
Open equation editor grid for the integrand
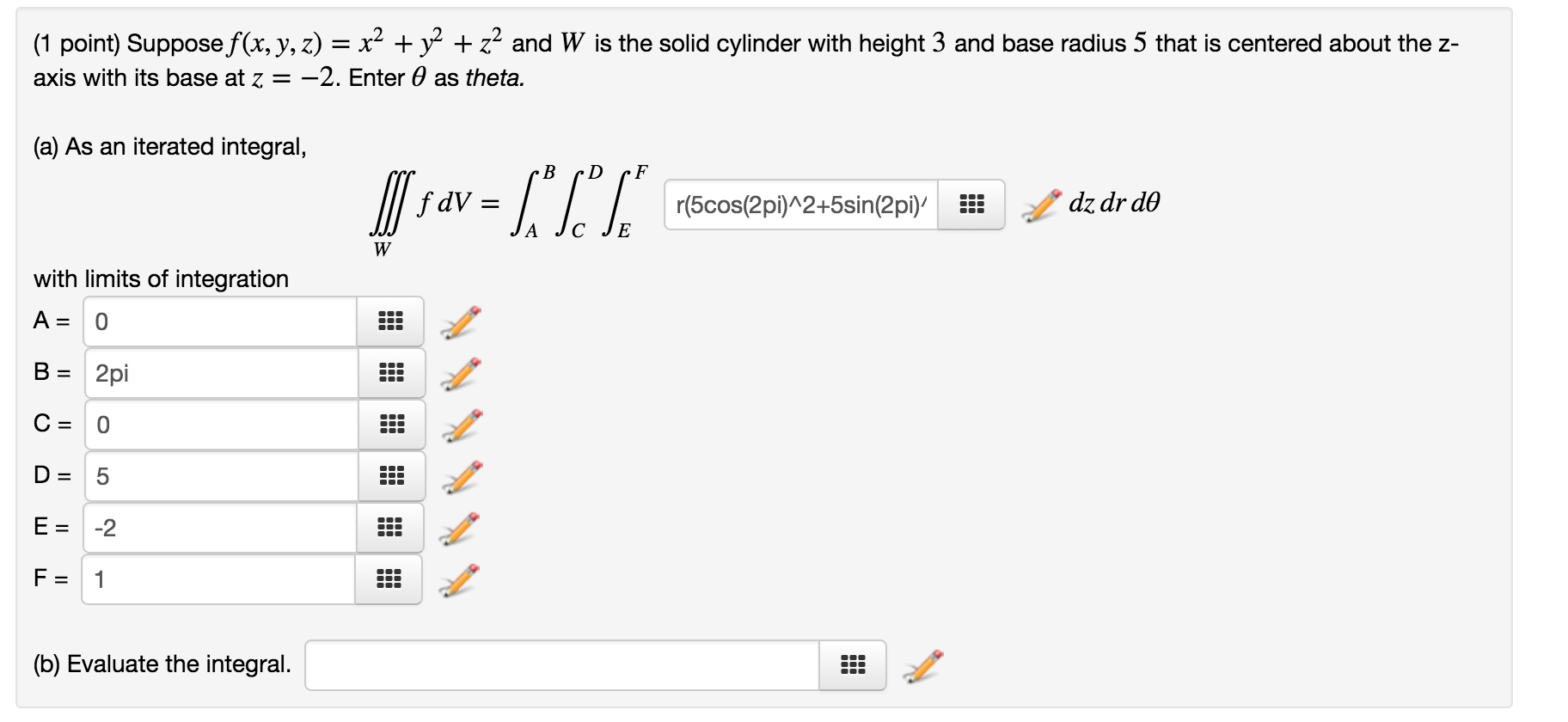click(x=971, y=205)
